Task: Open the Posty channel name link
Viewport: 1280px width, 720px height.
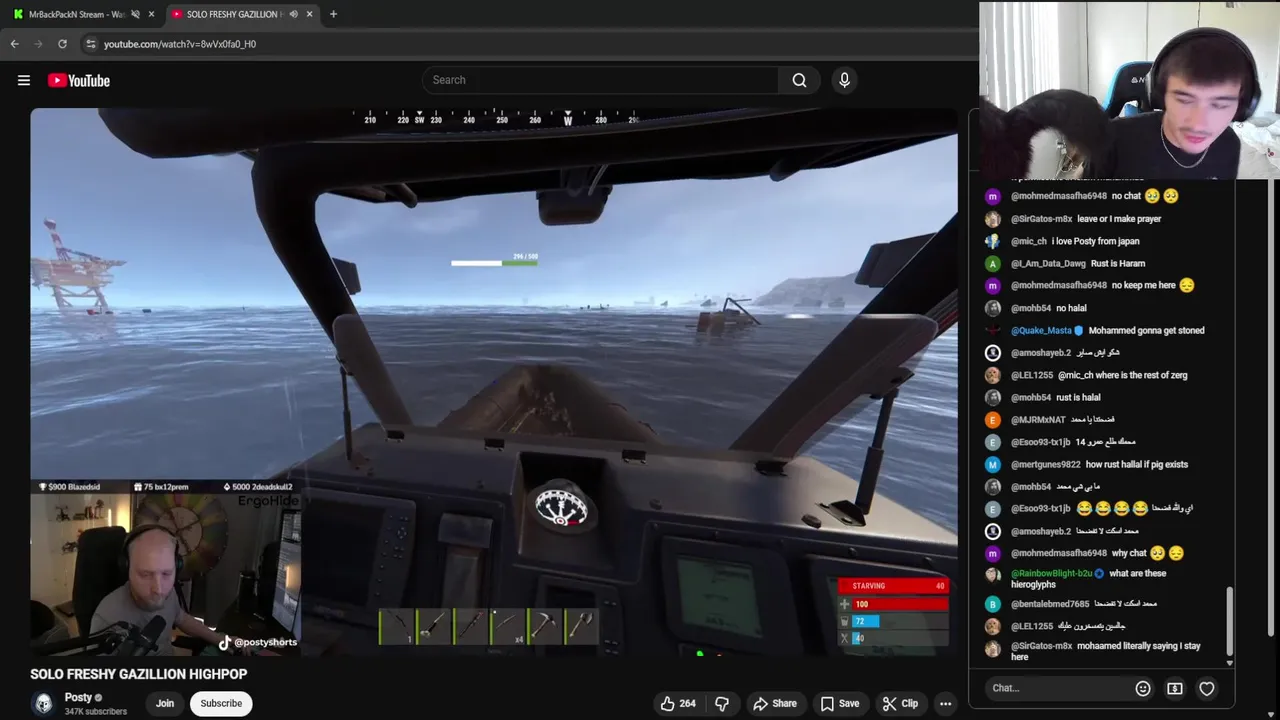Action: [78, 697]
